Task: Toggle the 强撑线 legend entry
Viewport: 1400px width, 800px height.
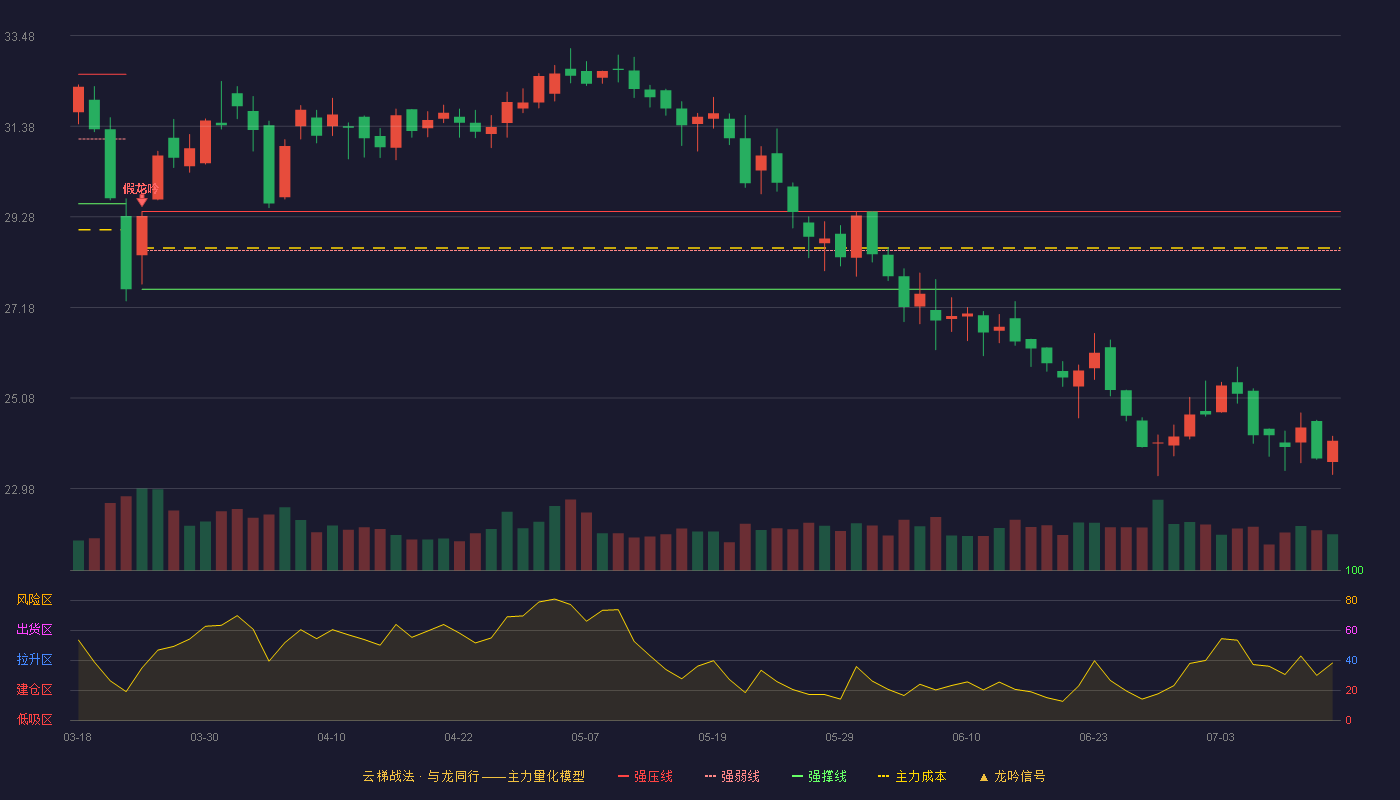Action: (819, 776)
